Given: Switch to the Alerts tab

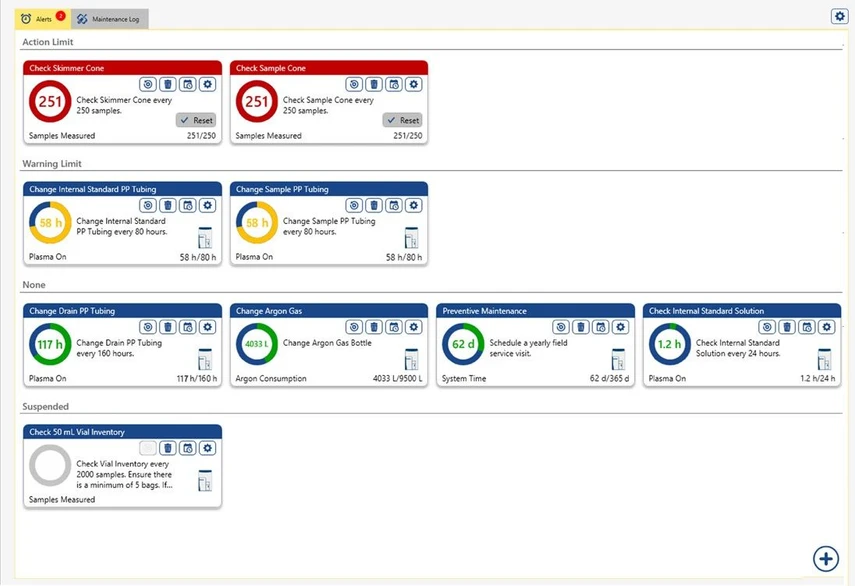Looking at the screenshot, I should point(42,18).
